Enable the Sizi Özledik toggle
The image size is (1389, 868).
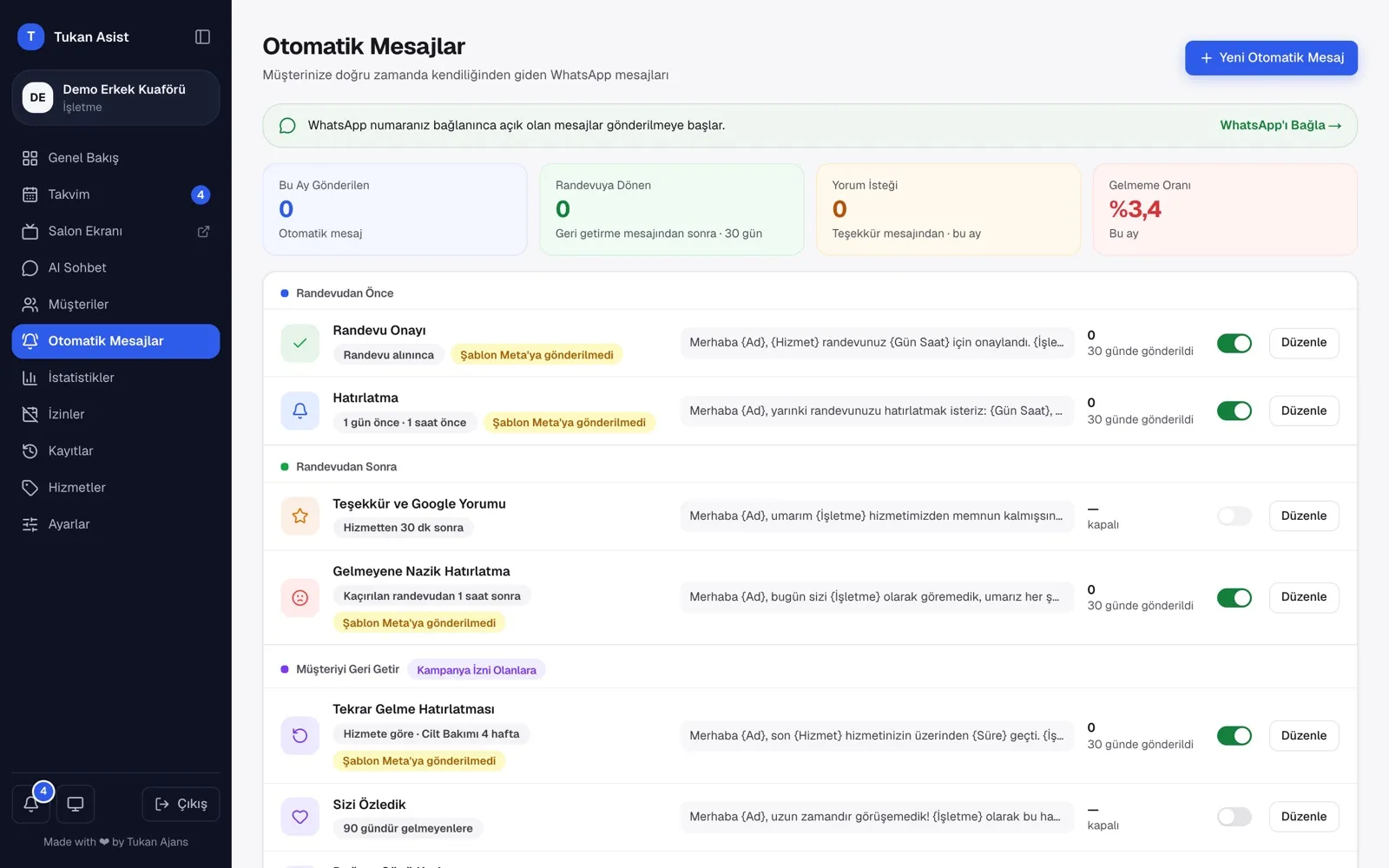coord(1234,817)
